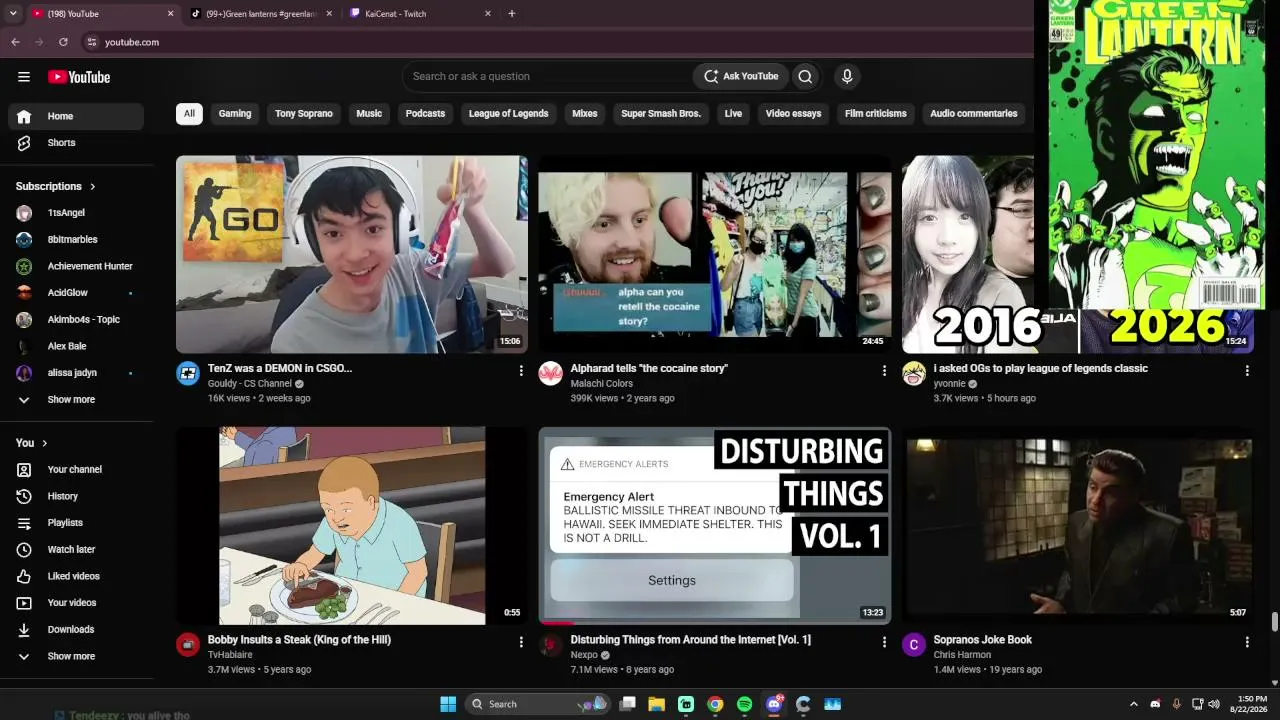This screenshot has height=720, width=1280.
Task: Open the Watch later list
Action: [76, 549]
